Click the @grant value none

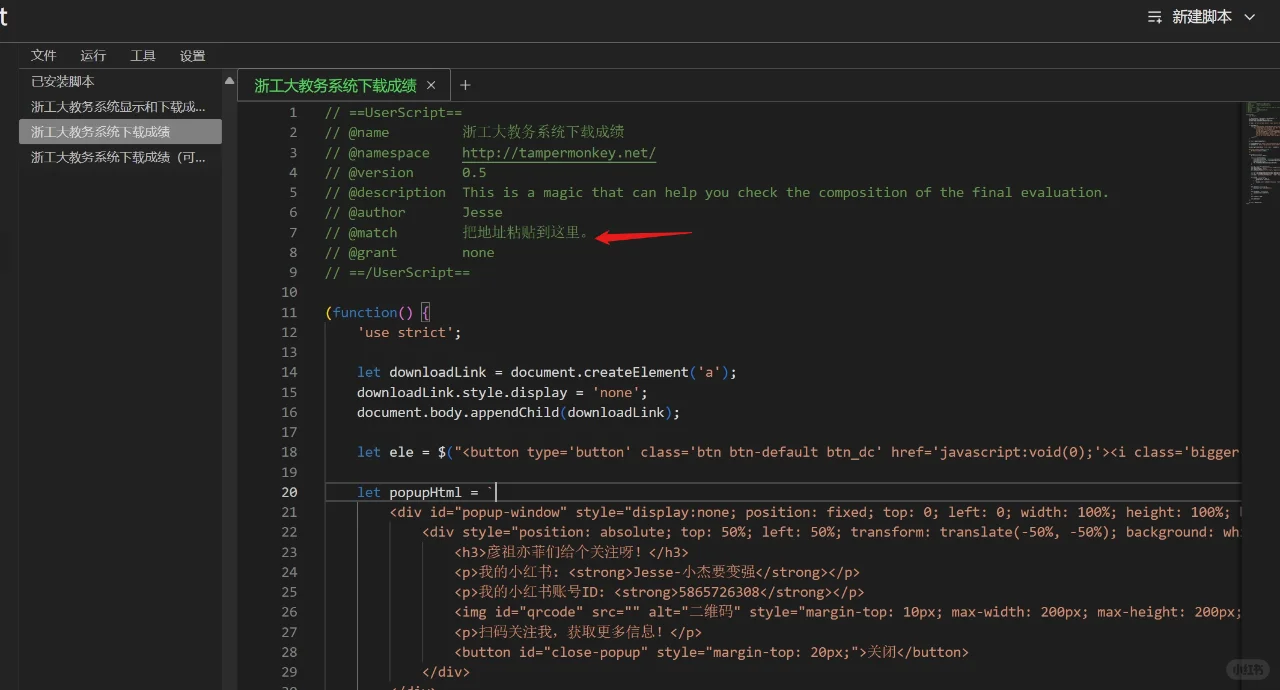478,252
